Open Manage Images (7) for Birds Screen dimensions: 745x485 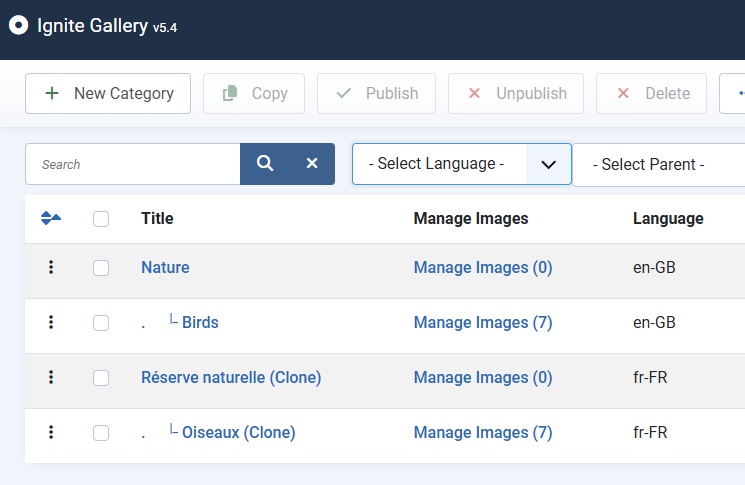483,322
